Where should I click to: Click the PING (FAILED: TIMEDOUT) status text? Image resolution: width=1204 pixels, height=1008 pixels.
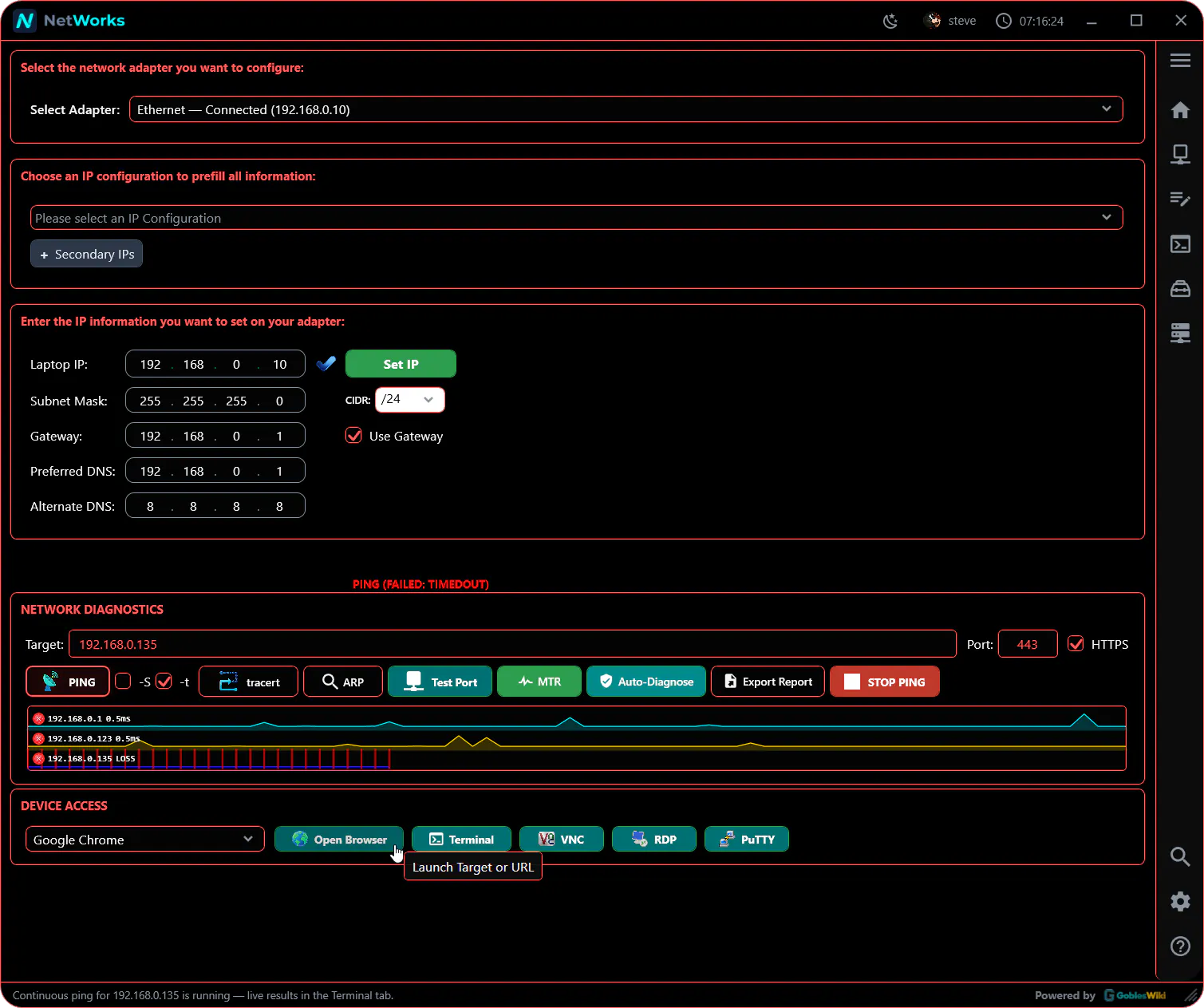pos(420,584)
